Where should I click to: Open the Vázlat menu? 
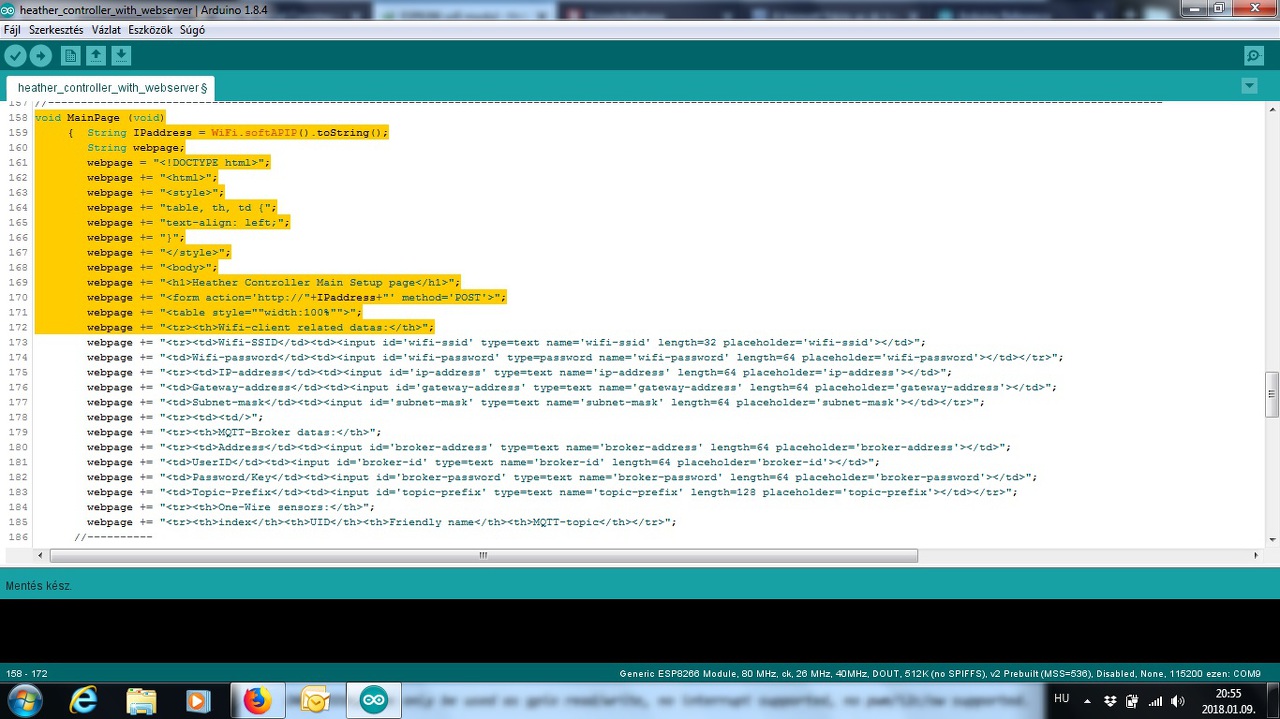[106, 30]
